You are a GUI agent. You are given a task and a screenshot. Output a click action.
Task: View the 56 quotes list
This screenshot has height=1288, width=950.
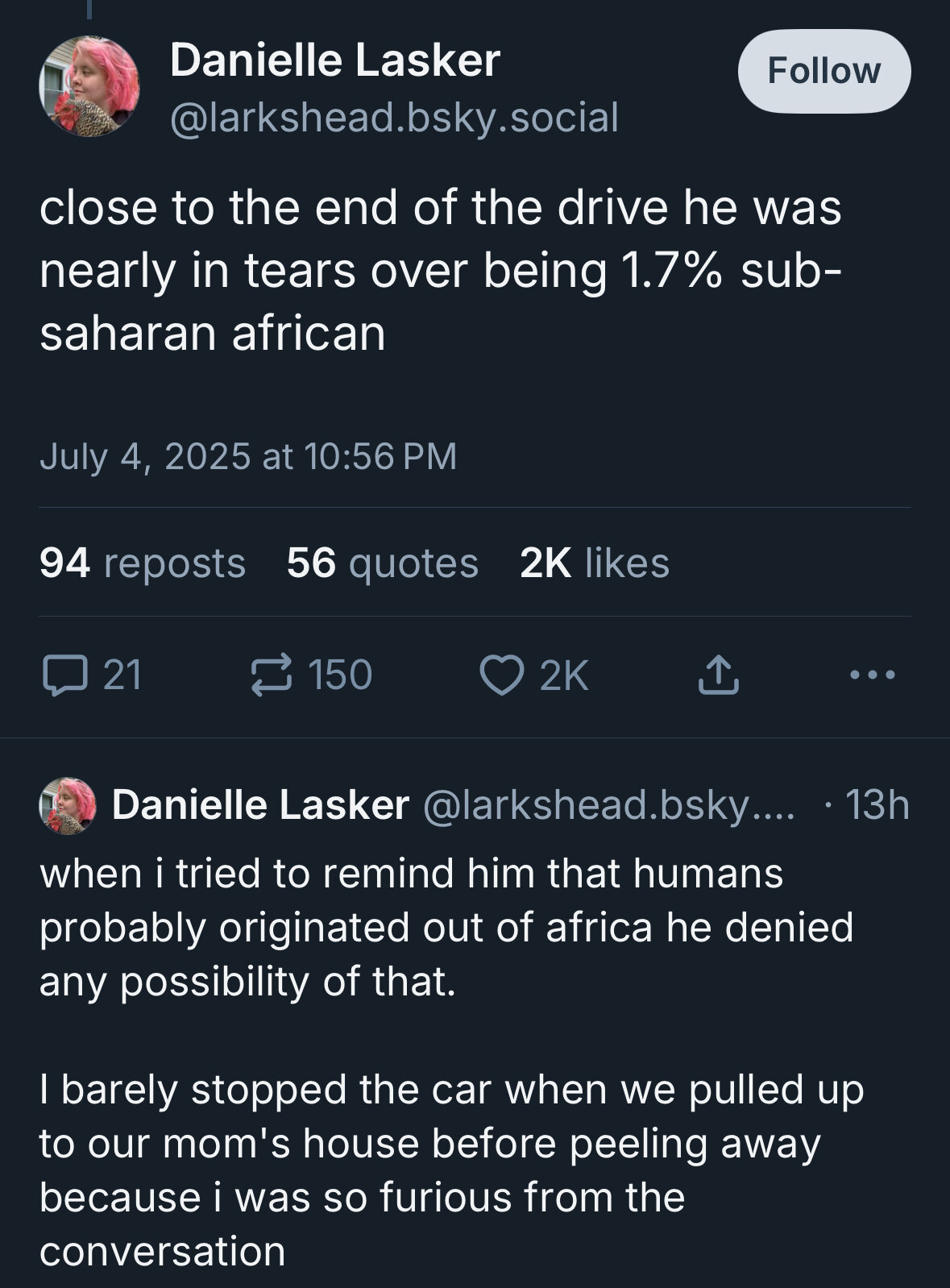(x=383, y=563)
